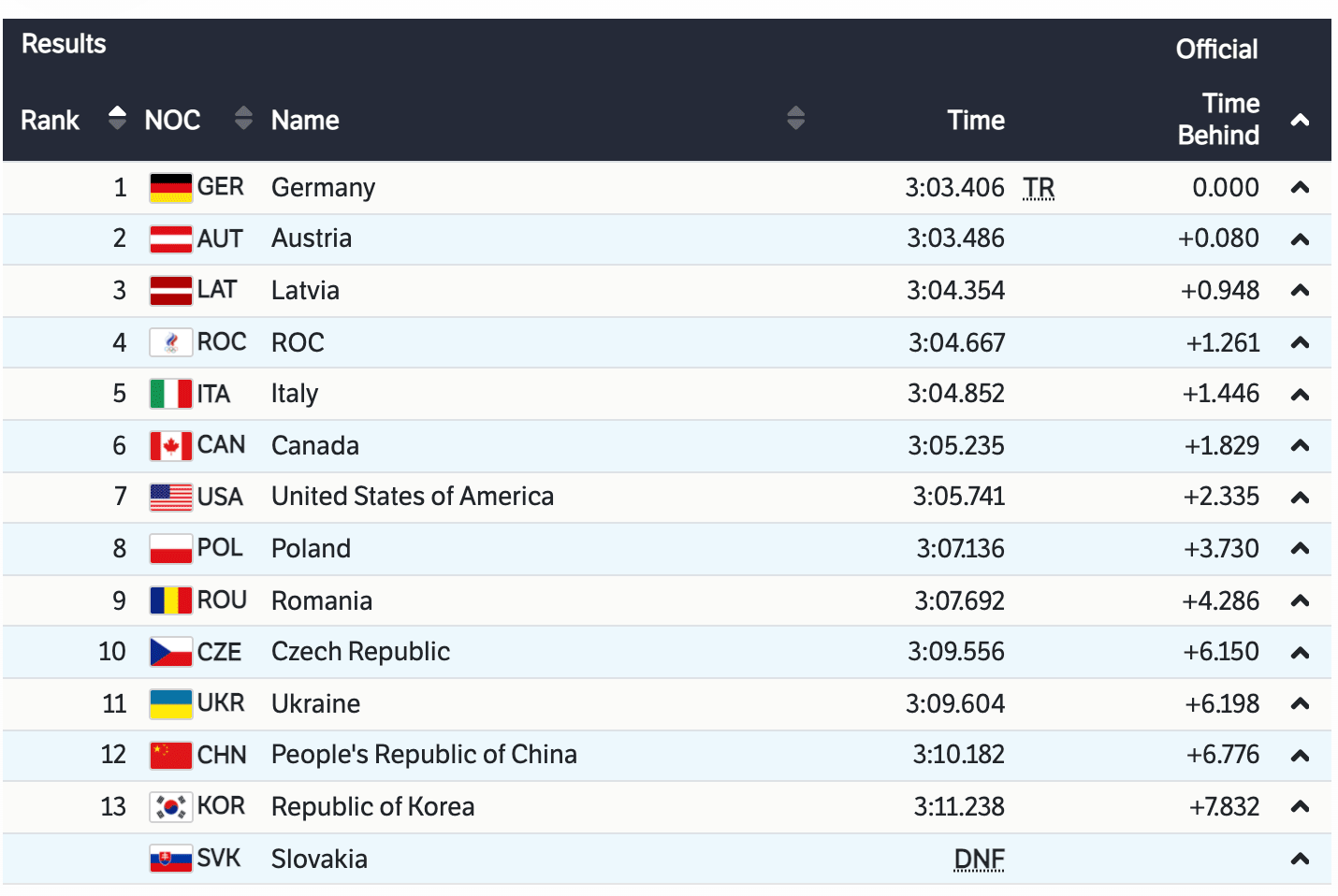Sort results by Rank column arrows

click(x=117, y=119)
